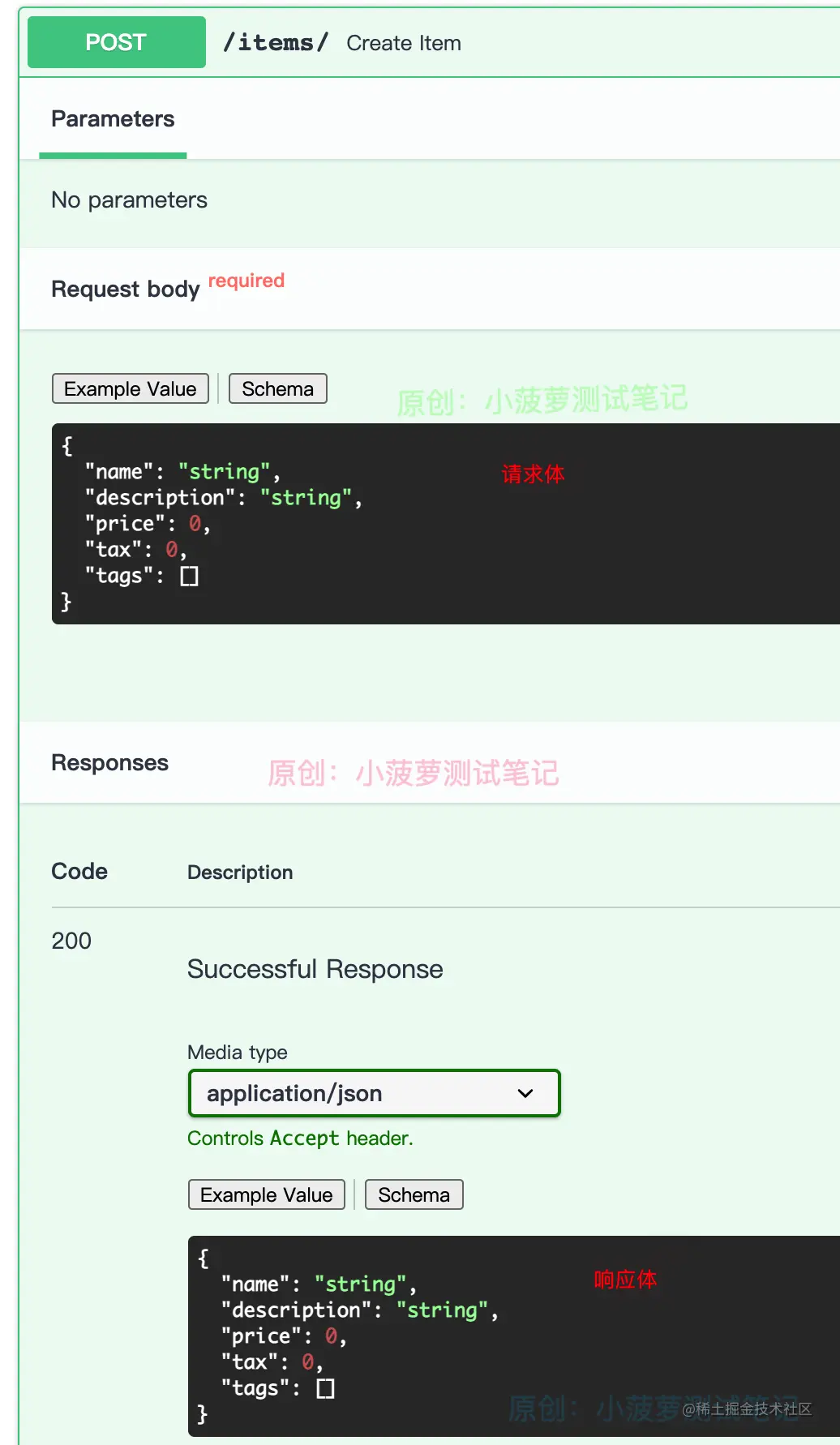
Task: Click request body "description" line
Action: tap(223, 498)
